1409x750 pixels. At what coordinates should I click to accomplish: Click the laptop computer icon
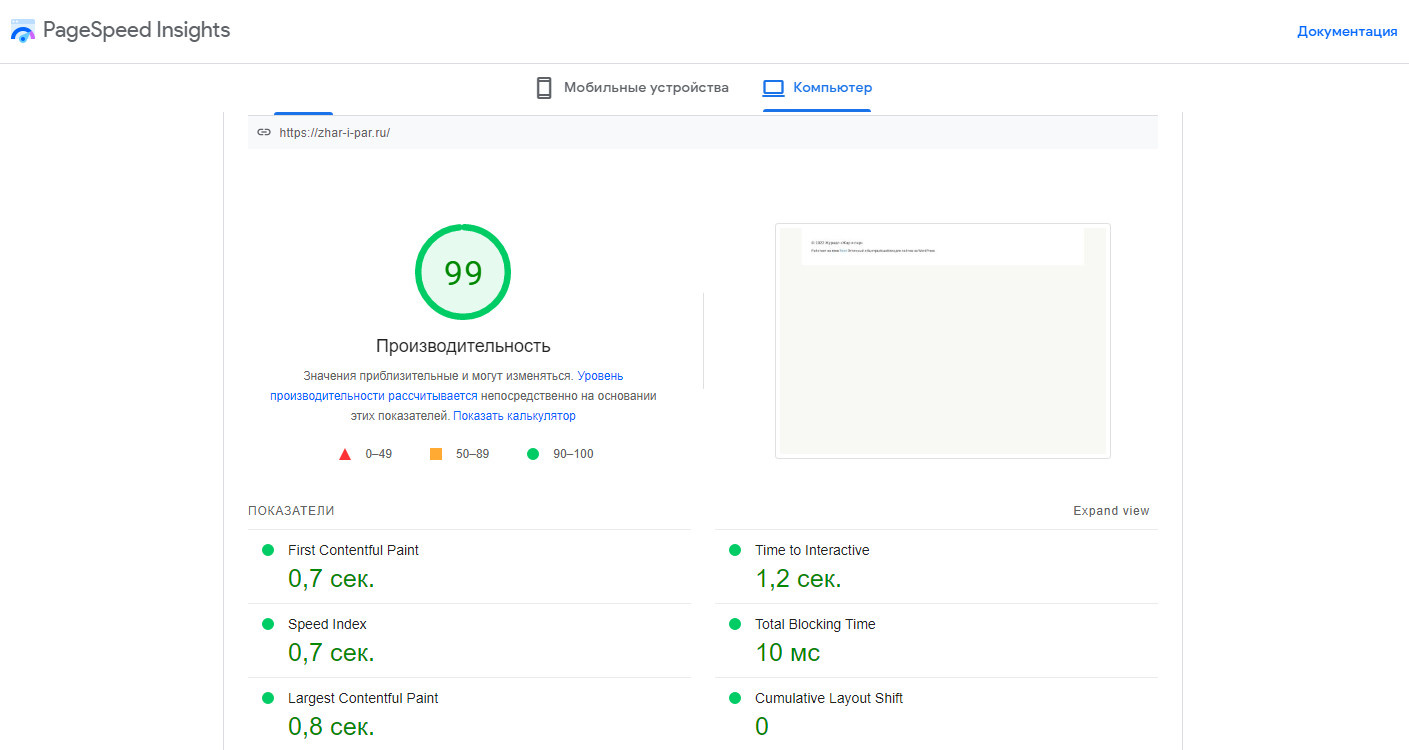773,88
